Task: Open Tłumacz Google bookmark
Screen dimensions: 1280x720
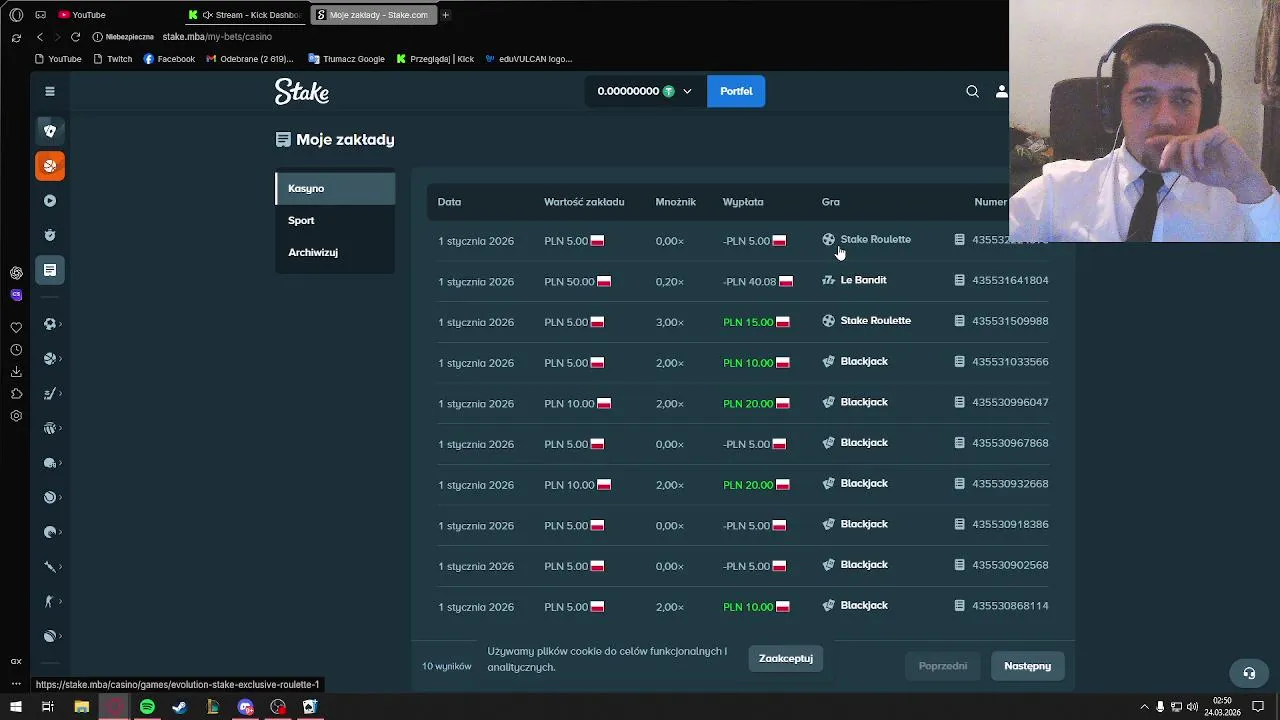Action: (346, 59)
